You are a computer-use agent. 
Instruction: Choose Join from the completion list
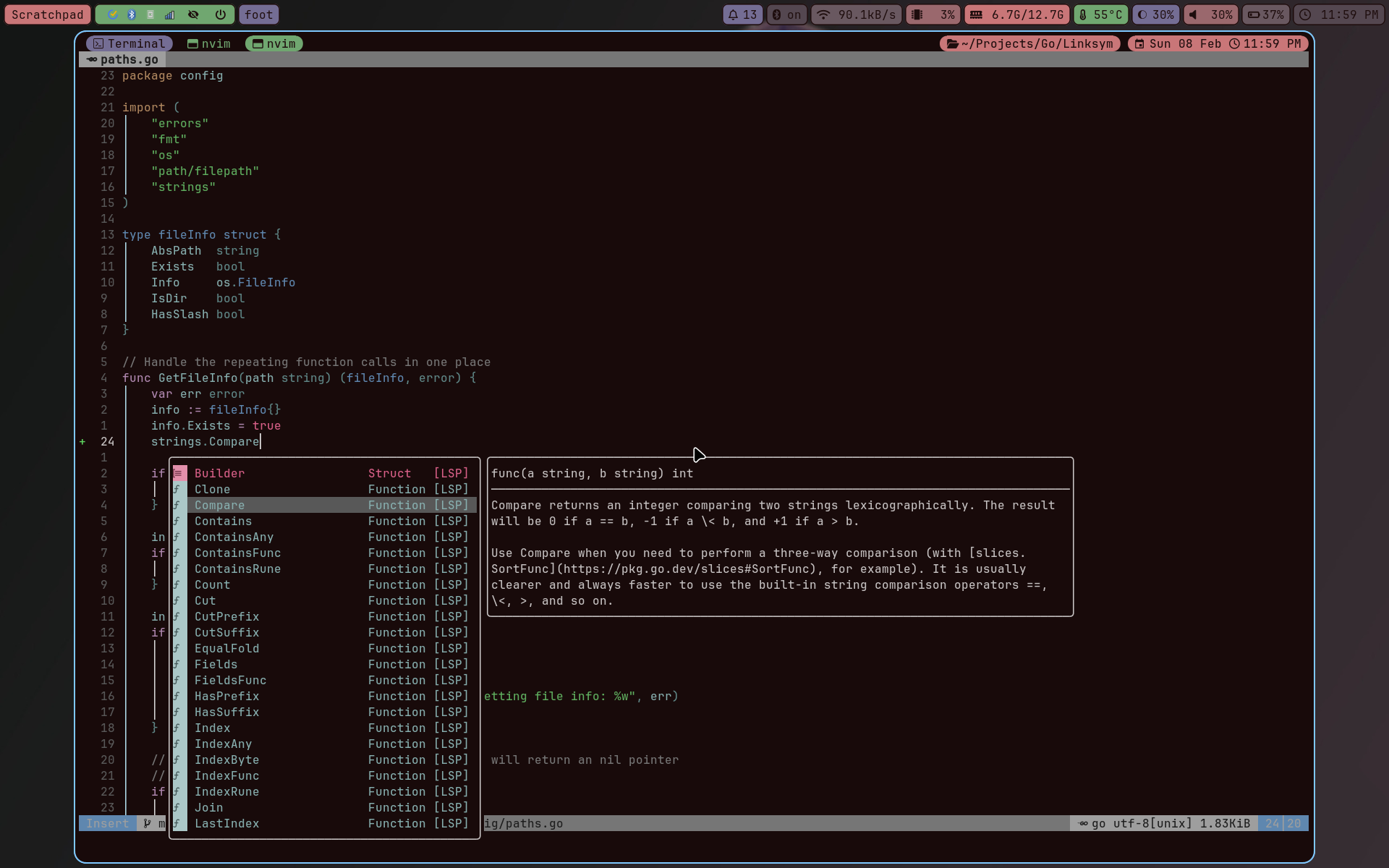click(324, 807)
